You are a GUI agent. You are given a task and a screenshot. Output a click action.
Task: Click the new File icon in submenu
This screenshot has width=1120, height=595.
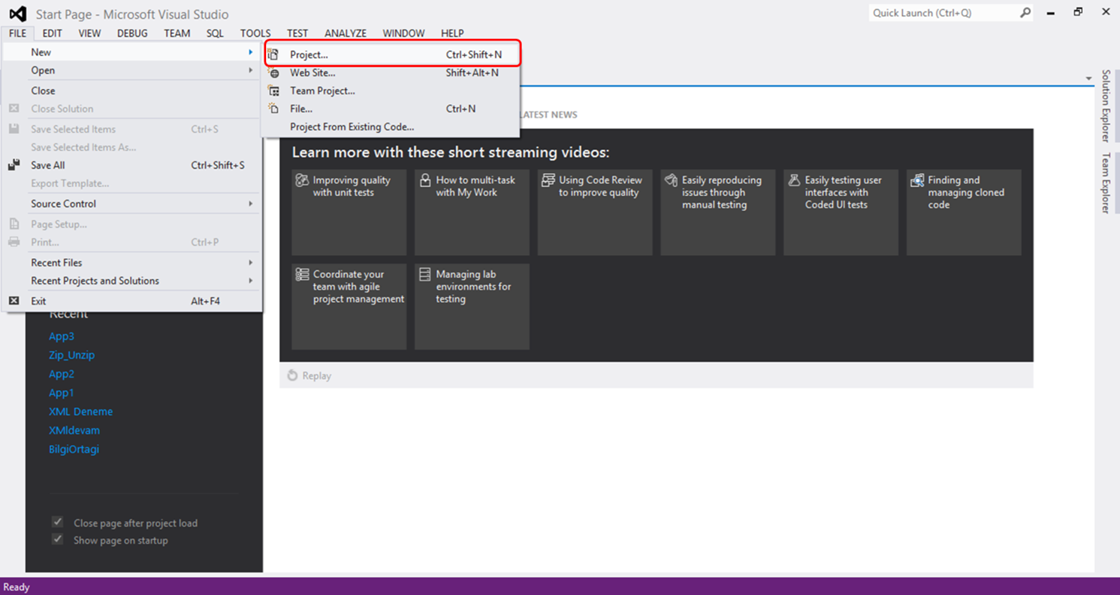click(x=274, y=109)
